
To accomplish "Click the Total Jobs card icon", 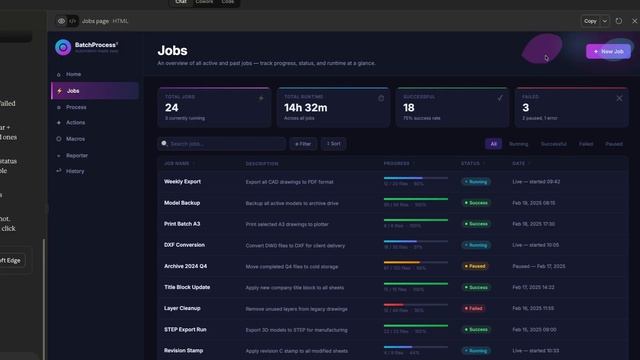I will pos(261,98).
